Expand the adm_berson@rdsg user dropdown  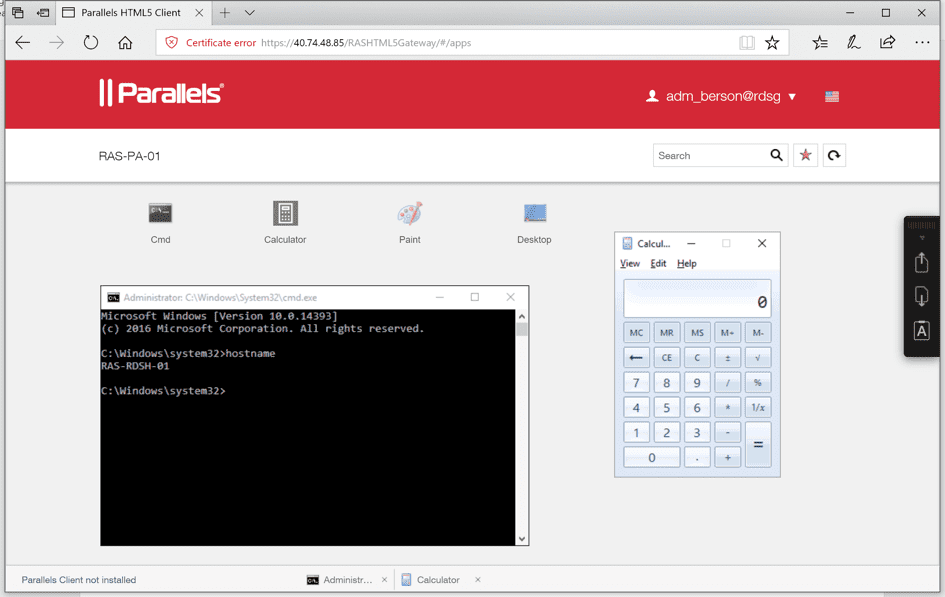pos(792,96)
